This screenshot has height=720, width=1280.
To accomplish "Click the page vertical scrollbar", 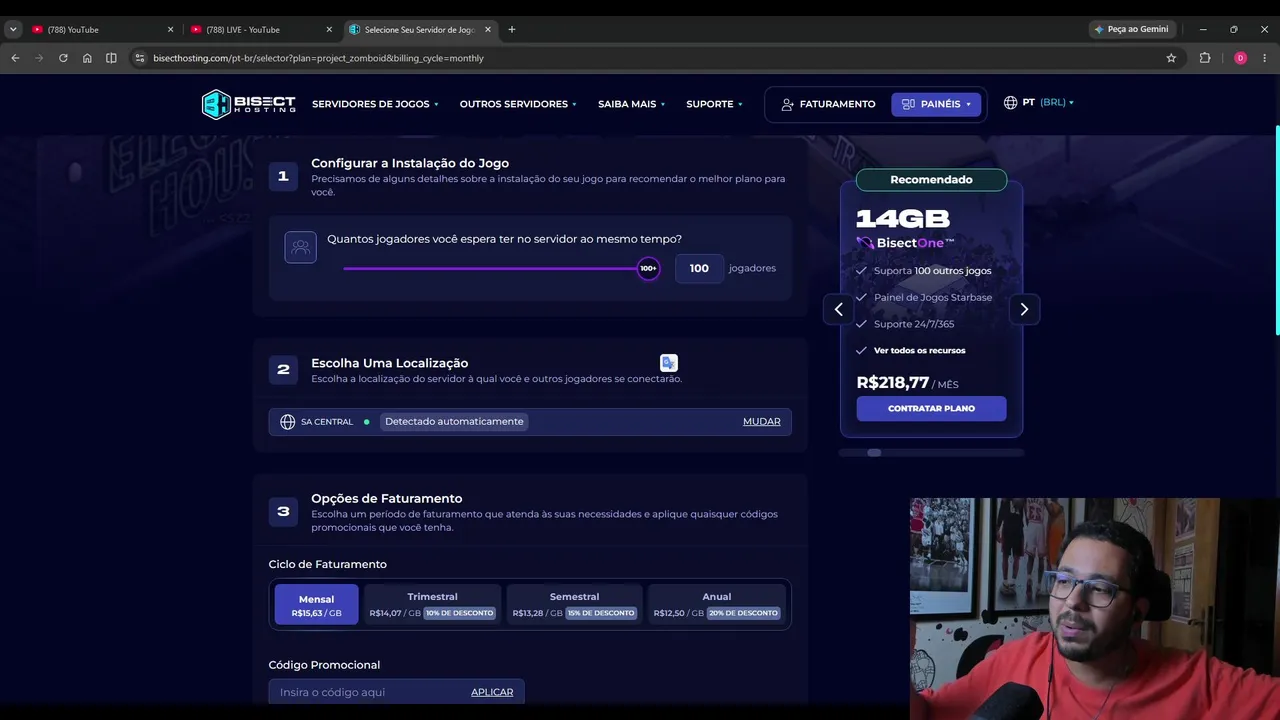I will [1277, 230].
